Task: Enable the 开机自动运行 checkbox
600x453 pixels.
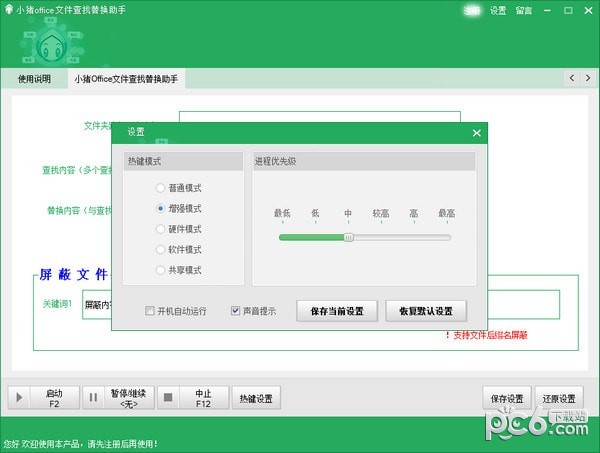Action: (x=150, y=310)
